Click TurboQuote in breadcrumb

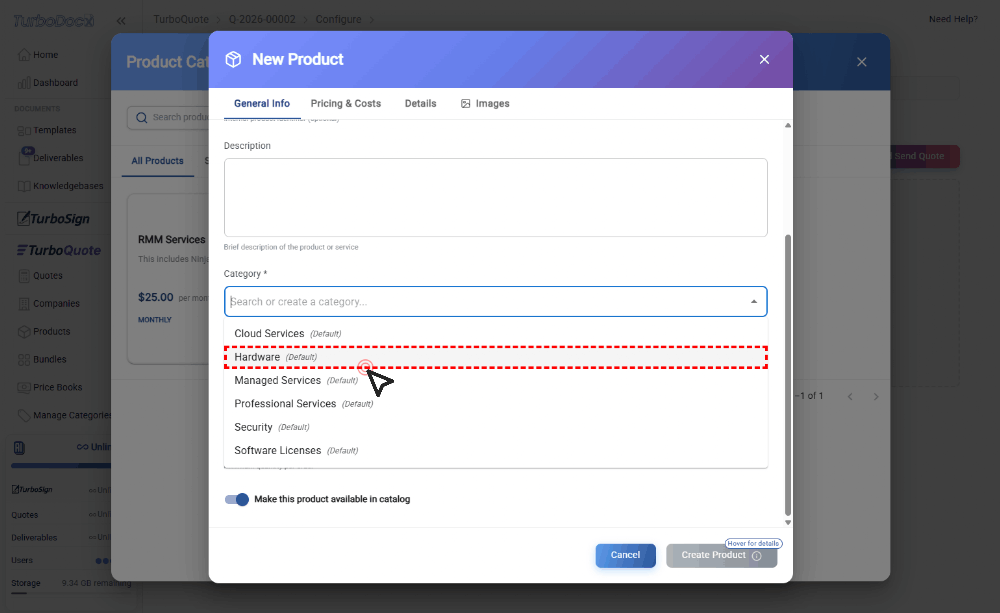[181, 19]
